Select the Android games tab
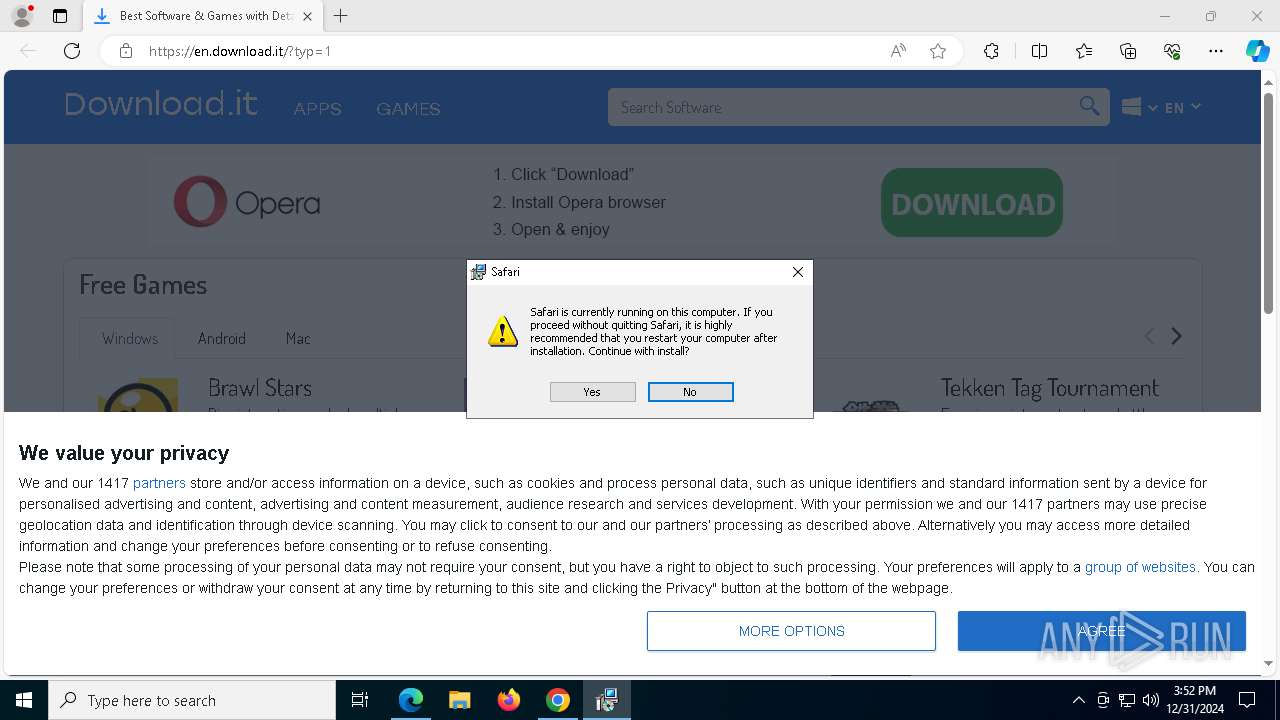The height and width of the screenshot is (720, 1280). pos(221,338)
